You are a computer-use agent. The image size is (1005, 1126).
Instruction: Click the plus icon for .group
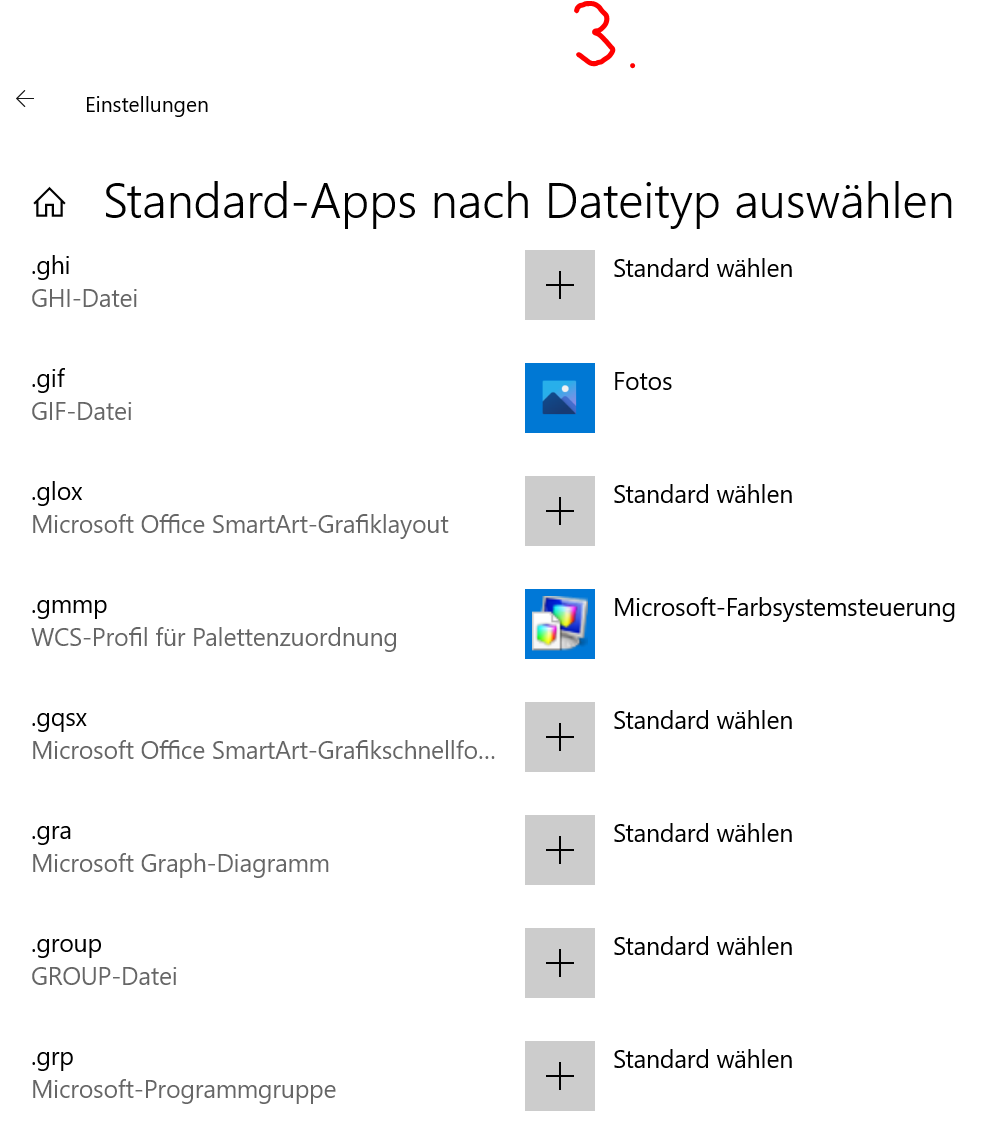pyautogui.click(x=560, y=963)
